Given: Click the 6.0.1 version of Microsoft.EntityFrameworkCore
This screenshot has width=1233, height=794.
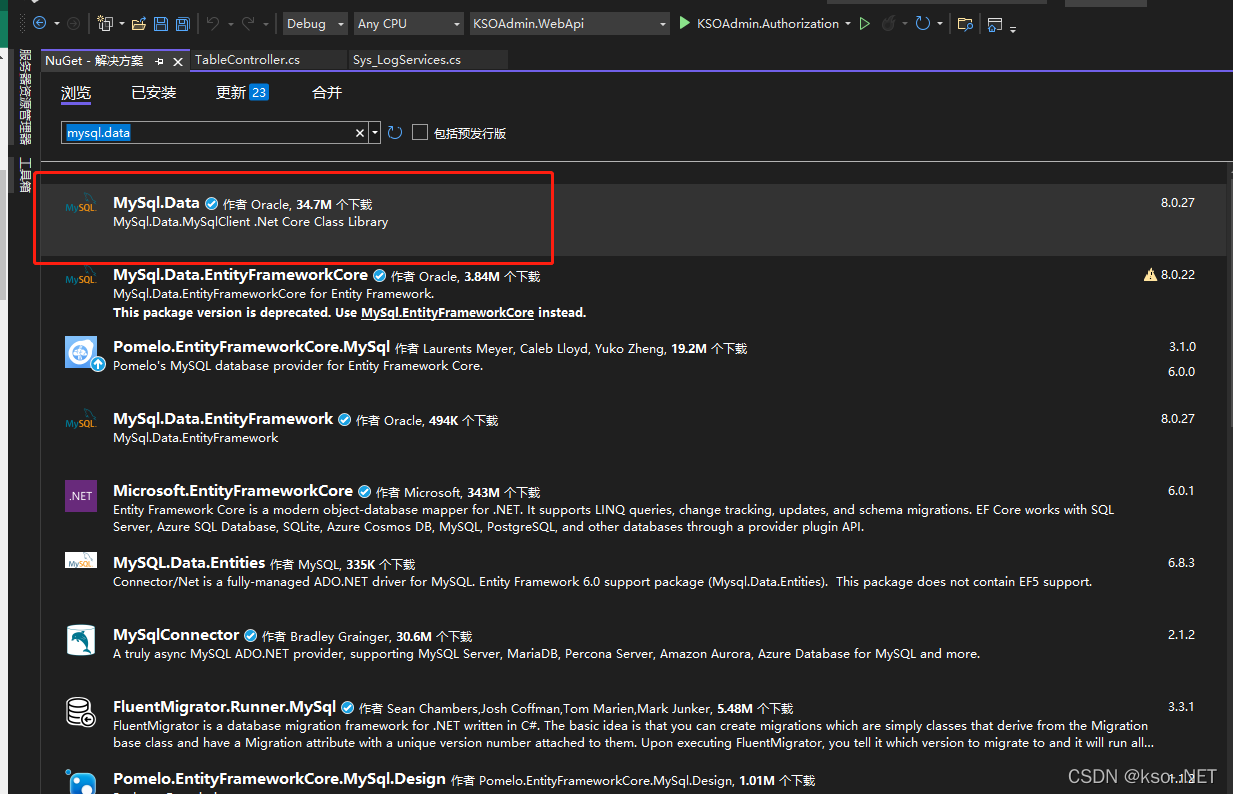Looking at the screenshot, I should tap(1181, 491).
